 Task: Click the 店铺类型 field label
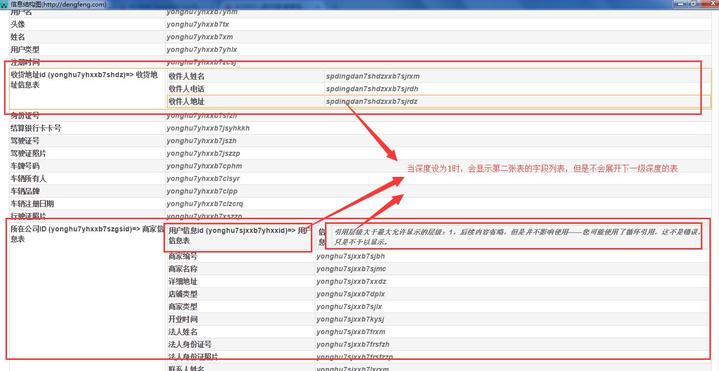tap(183, 293)
